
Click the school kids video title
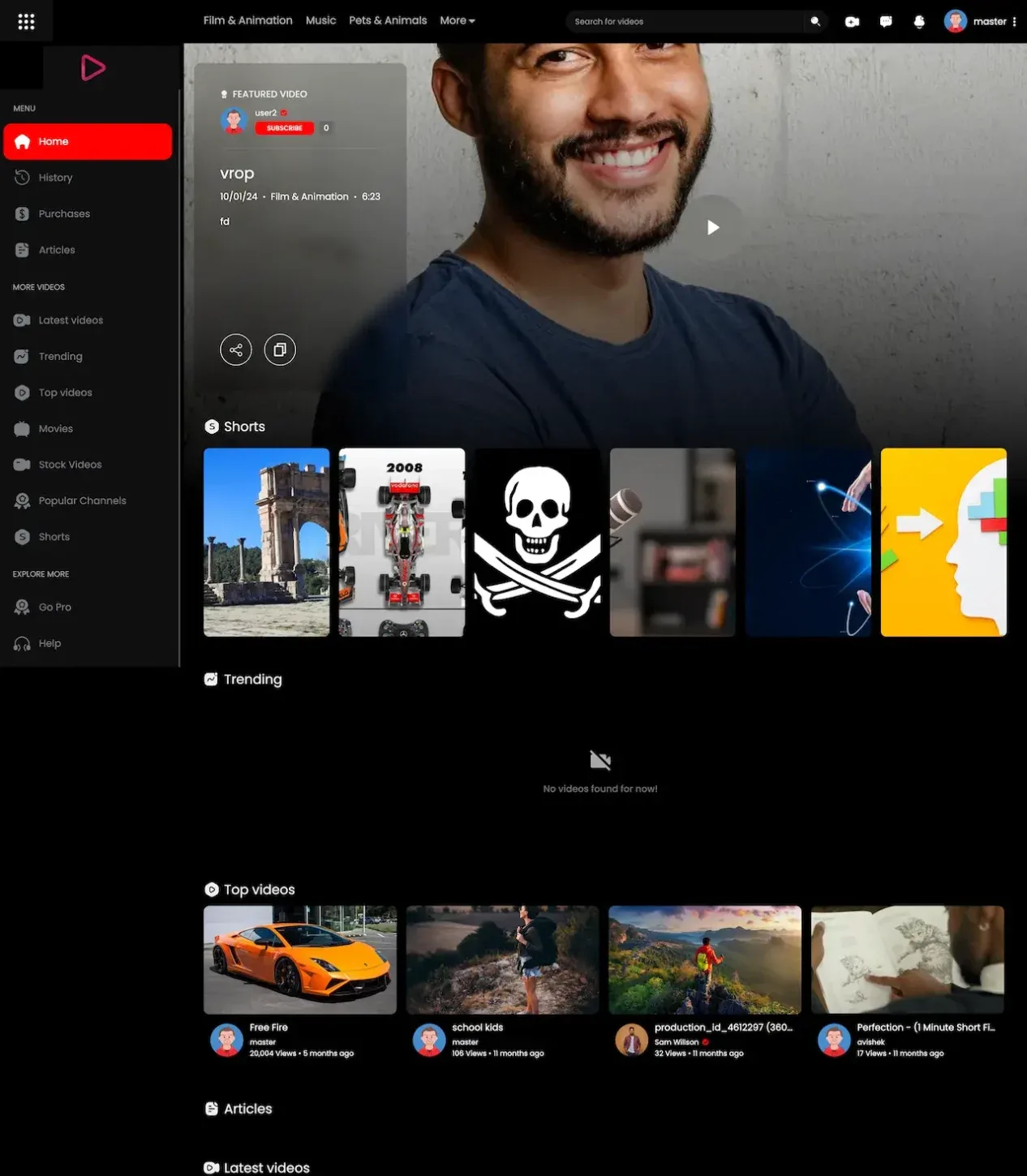pos(477,1027)
